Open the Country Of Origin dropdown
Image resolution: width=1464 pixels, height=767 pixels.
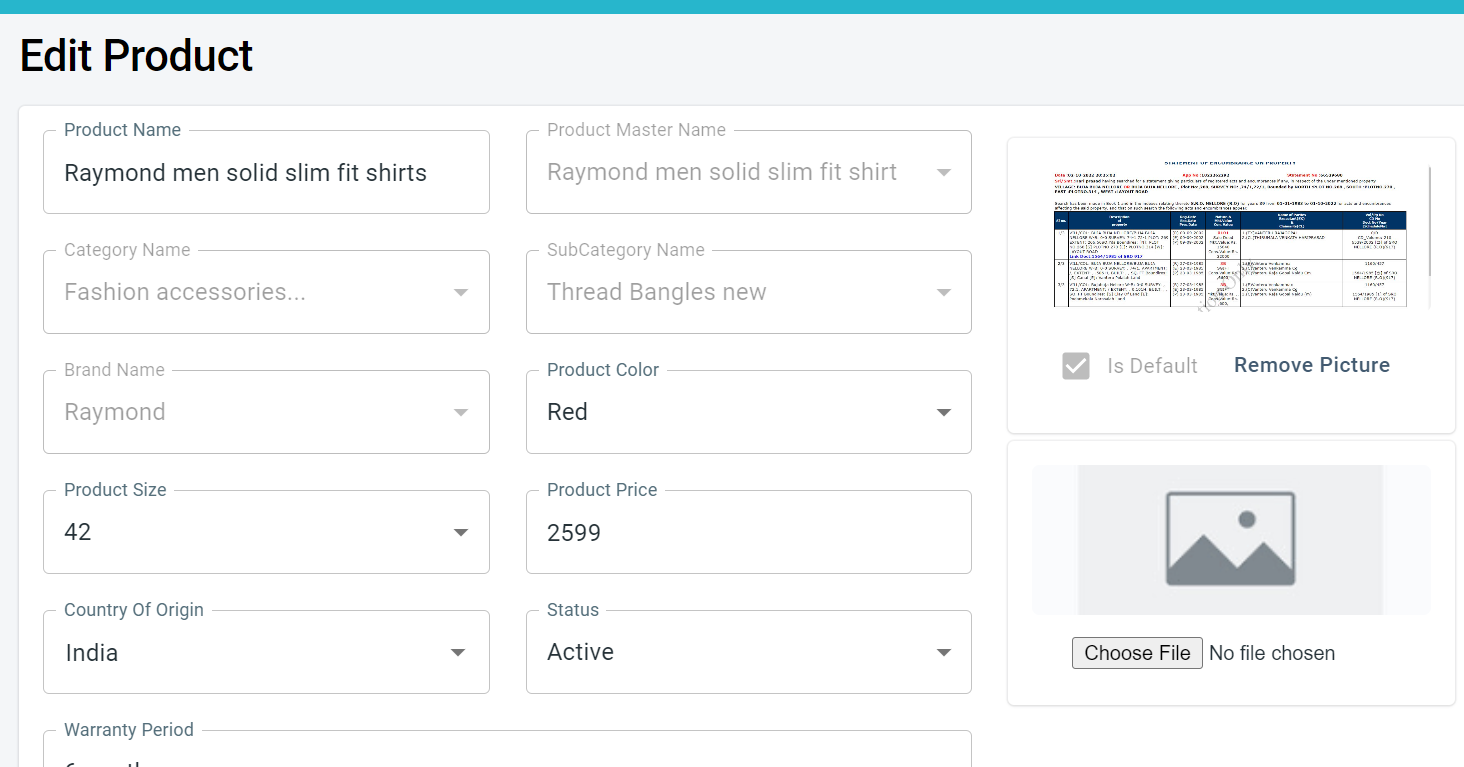(x=266, y=652)
